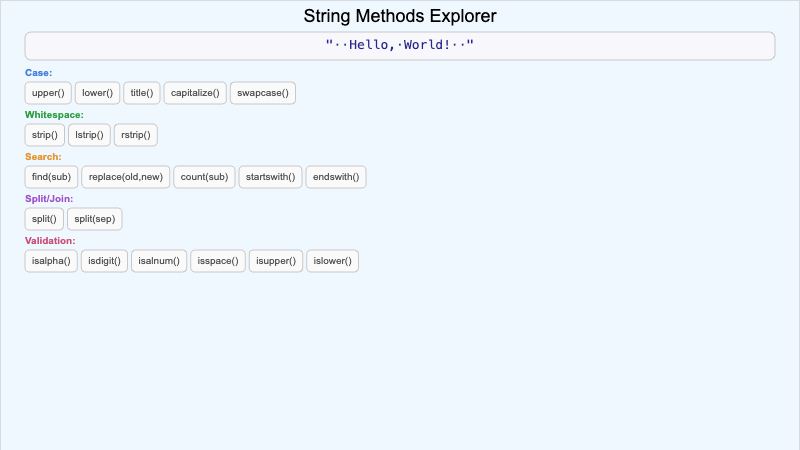Click the split() button without arguments
The height and width of the screenshot is (450, 800).
pyautogui.click(x=44, y=219)
